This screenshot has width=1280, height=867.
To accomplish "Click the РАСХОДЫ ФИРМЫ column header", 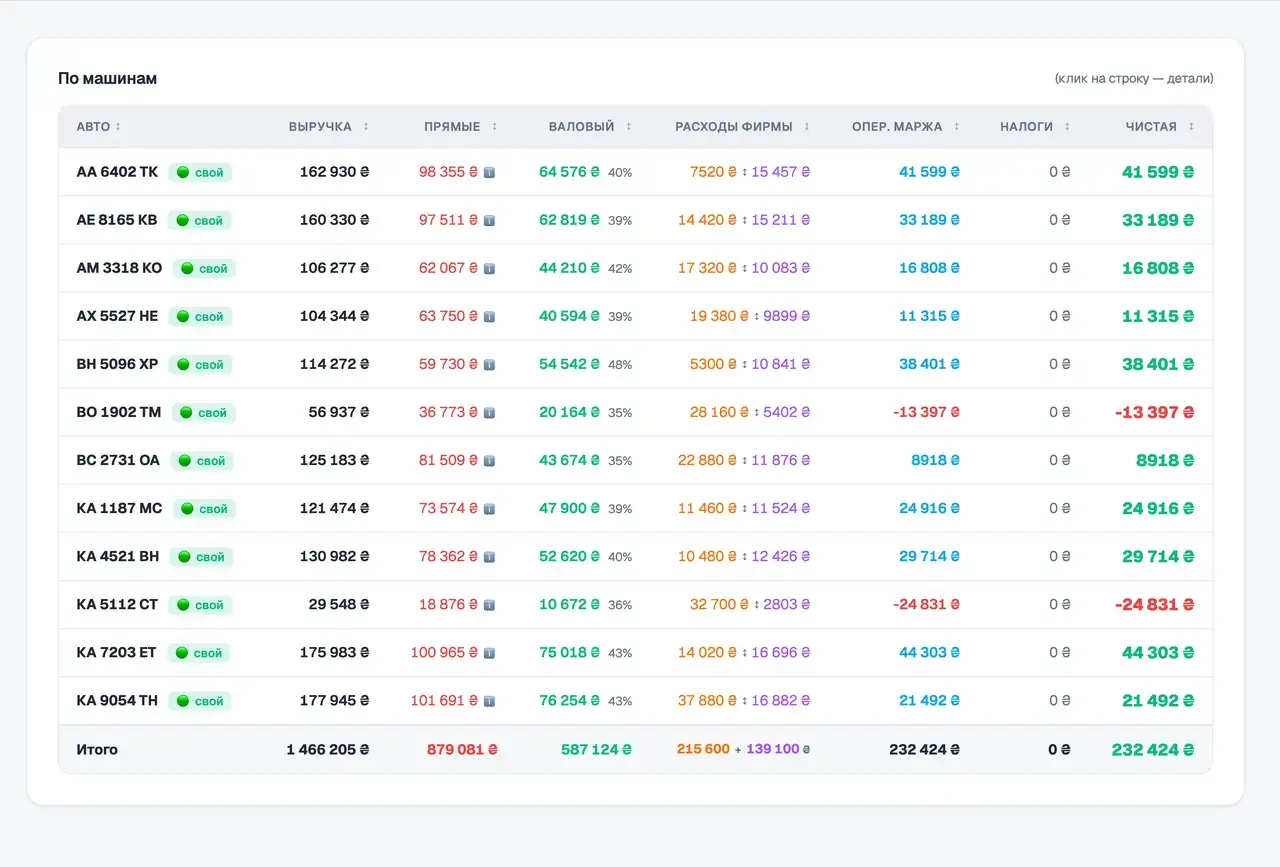I will 734,127.
